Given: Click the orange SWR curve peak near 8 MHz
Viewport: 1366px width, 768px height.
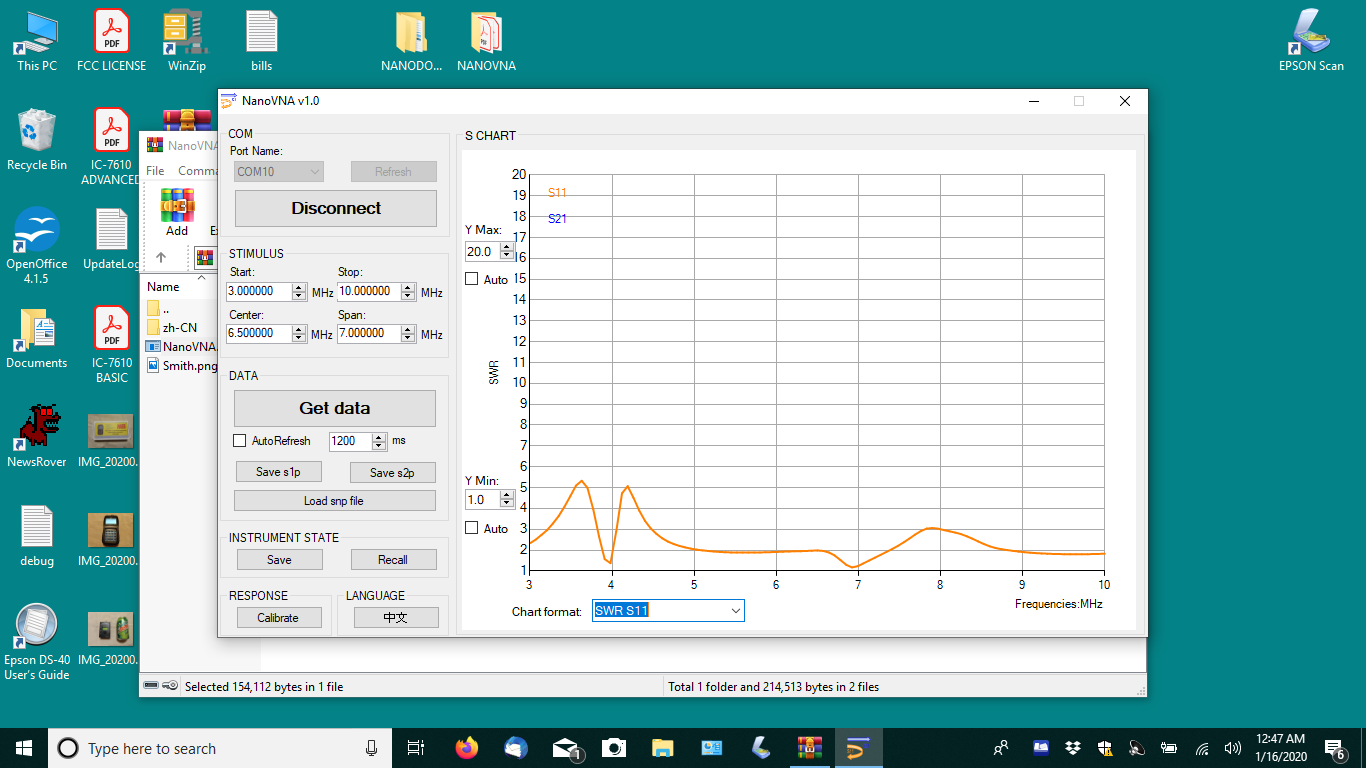Looking at the screenshot, I should 930,528.
